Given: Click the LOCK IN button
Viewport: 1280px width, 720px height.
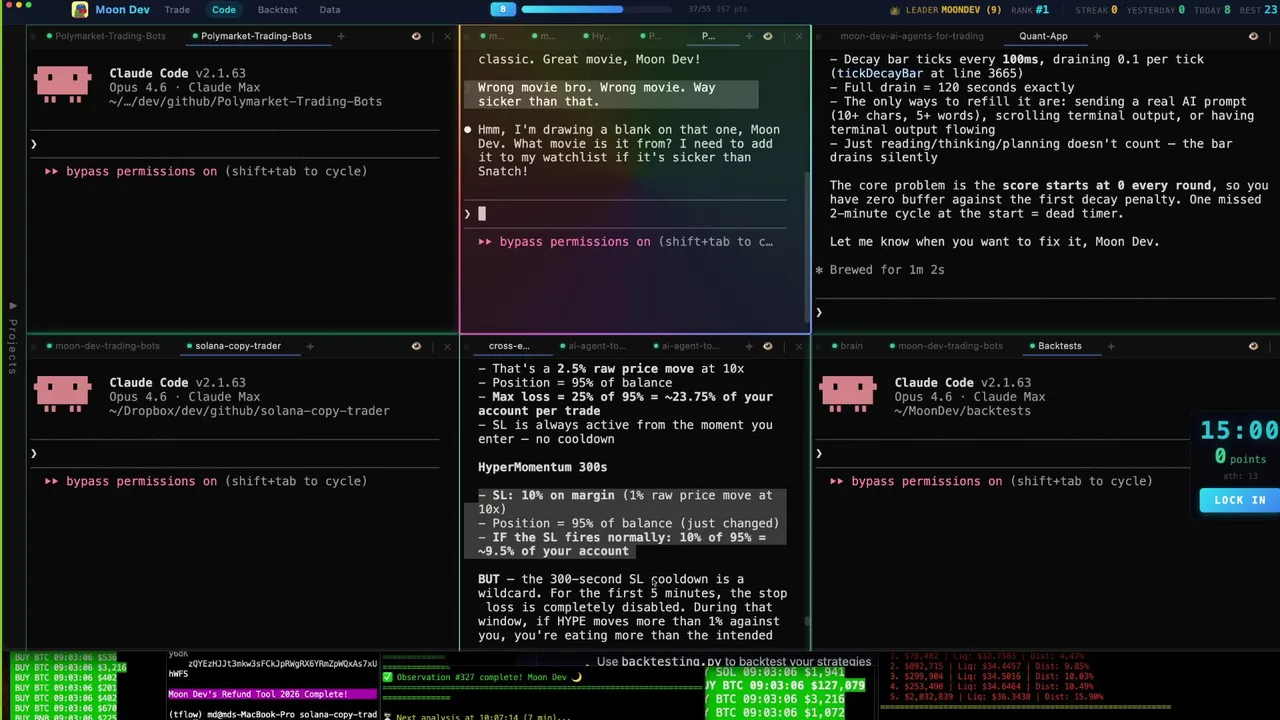Looking at the screenshot, I should pyautogui.click(x=1239, y=500).
